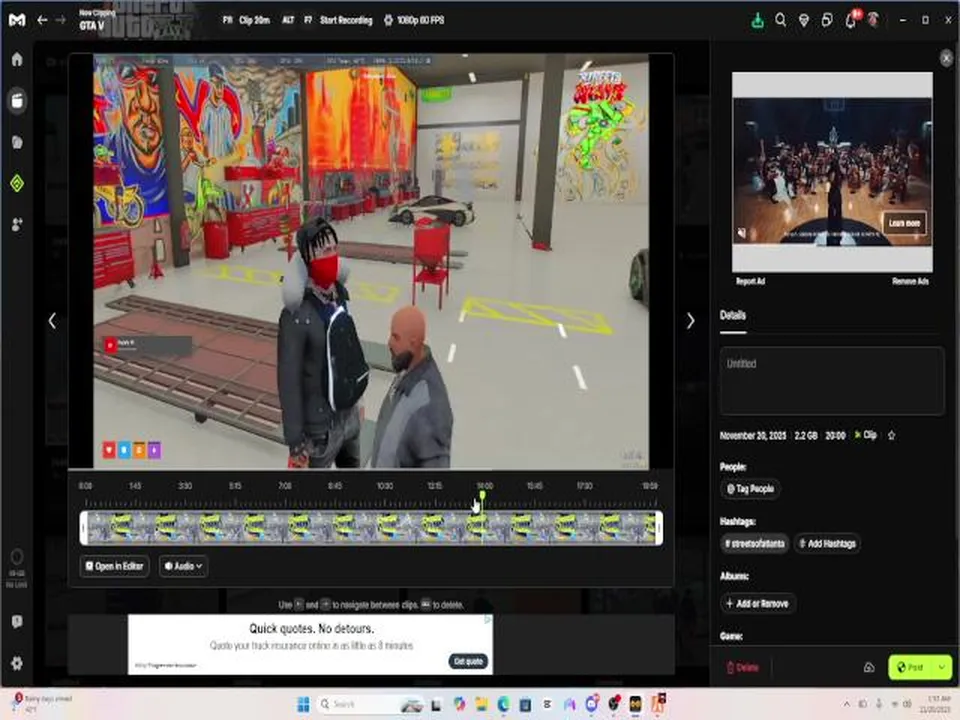Image resolution: width=960 pixels, height=720 pixels.
Task: Click the cloud upload icon beside Post
Action: coord(869,667)
